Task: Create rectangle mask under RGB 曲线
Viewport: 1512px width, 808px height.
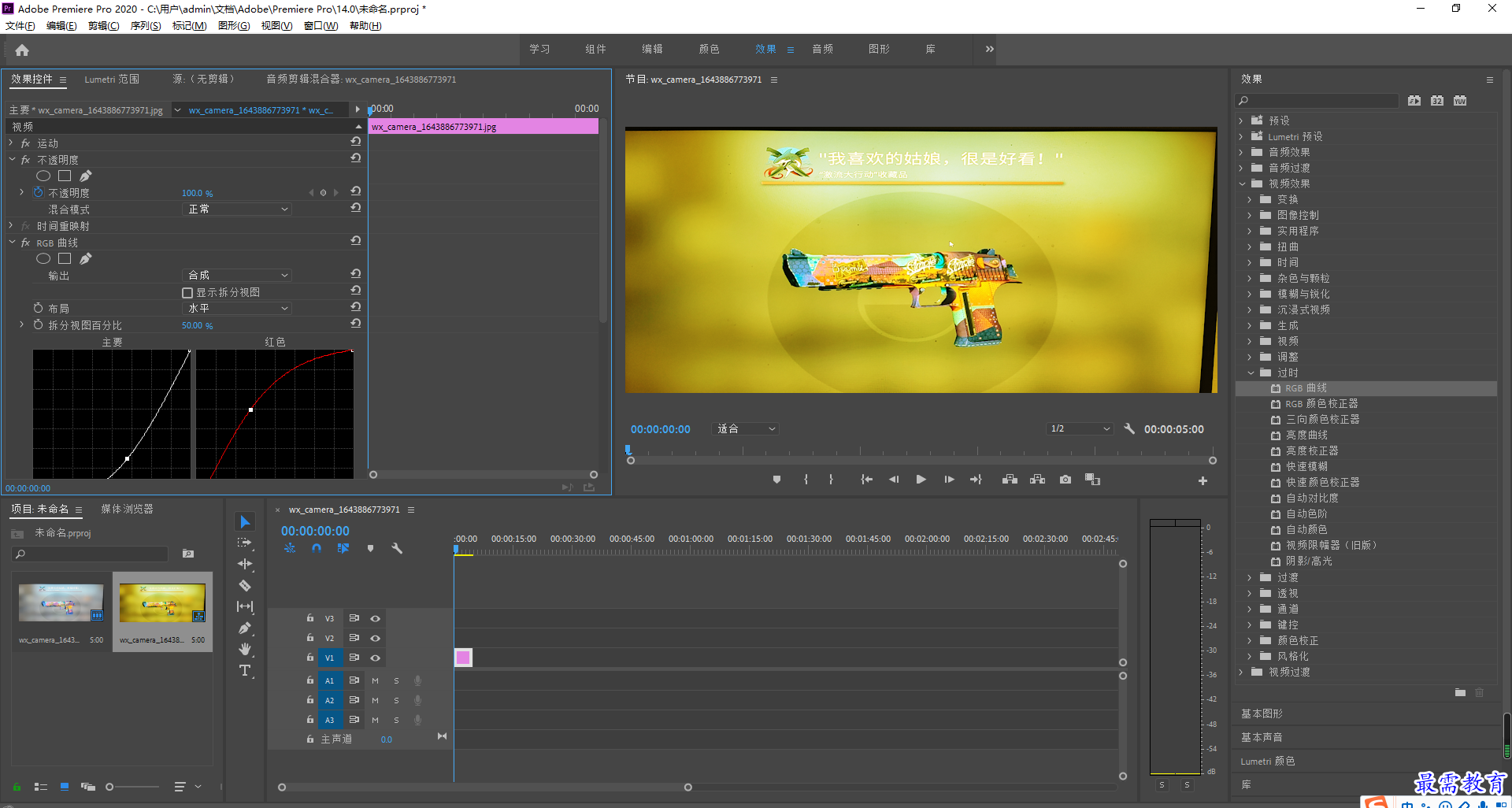Action: [65, 258]
